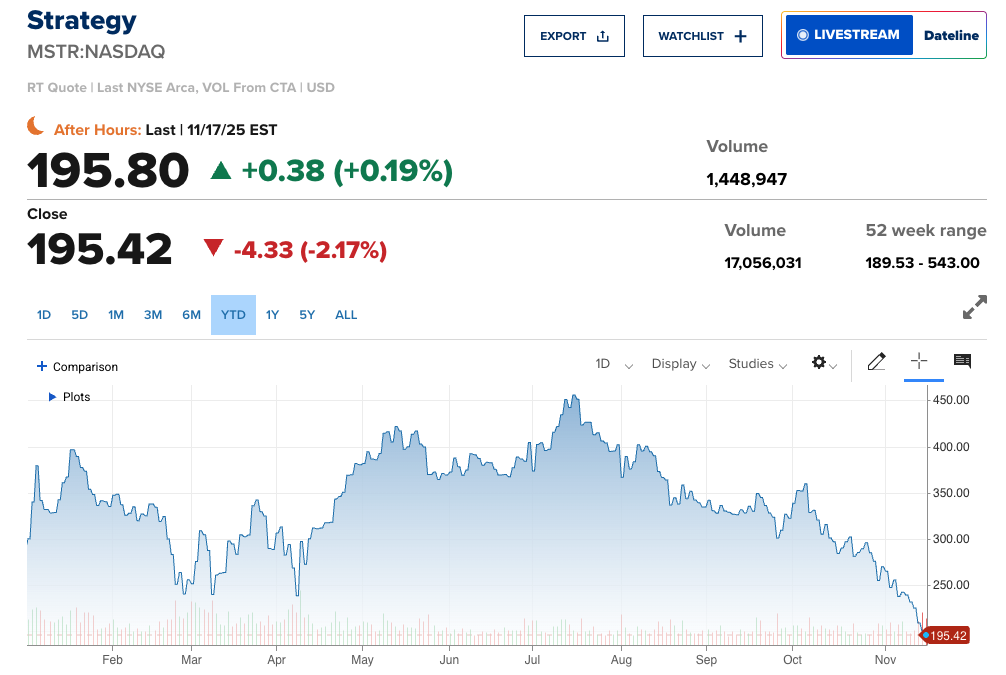Image resolution: width=1006 pixels, height=675 pixels.
Task: Click the 195.42 price marker on chart
Action: (946, 635)
